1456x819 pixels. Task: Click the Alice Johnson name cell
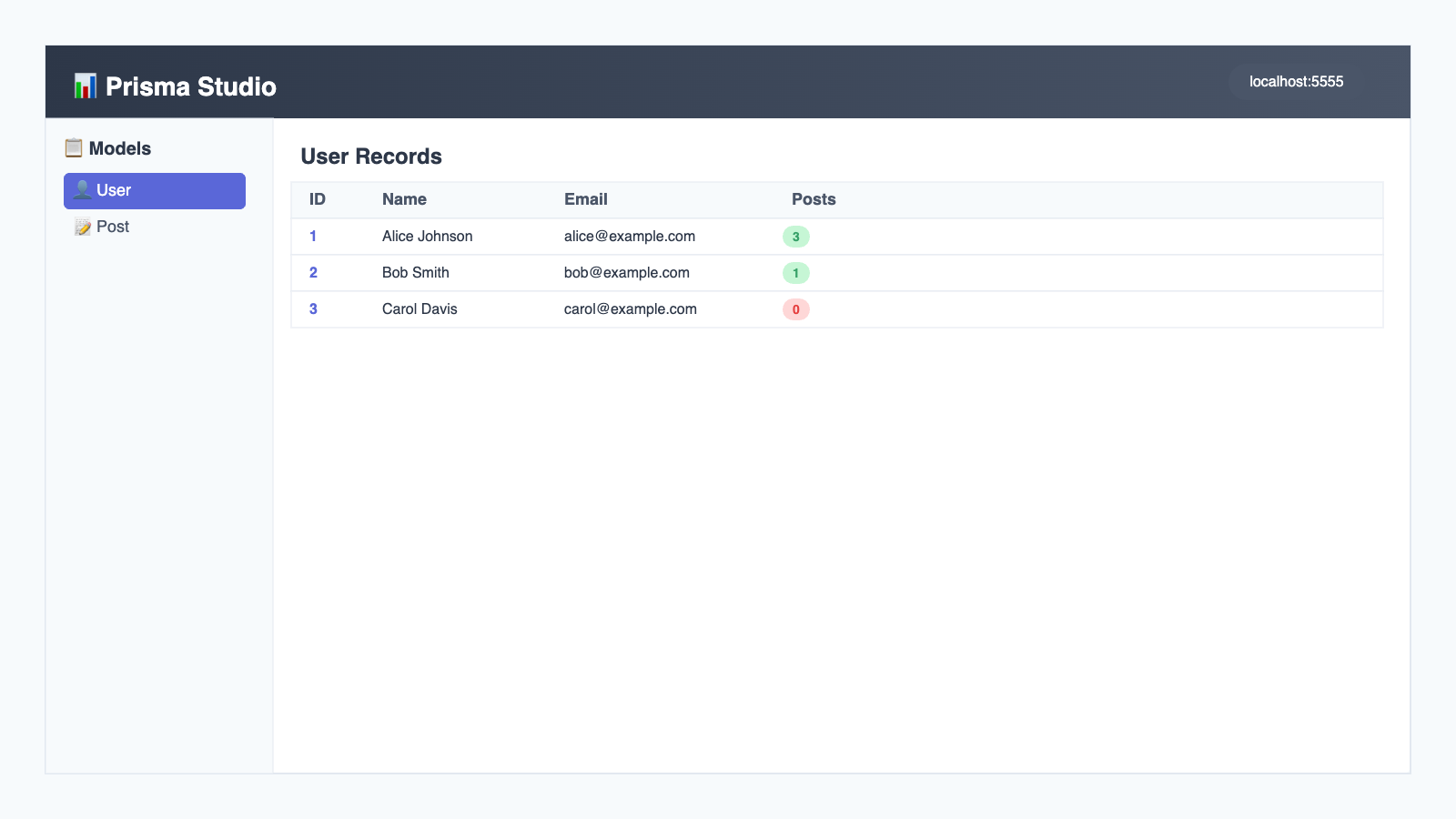pyautogui.click(x=427, y=237)
